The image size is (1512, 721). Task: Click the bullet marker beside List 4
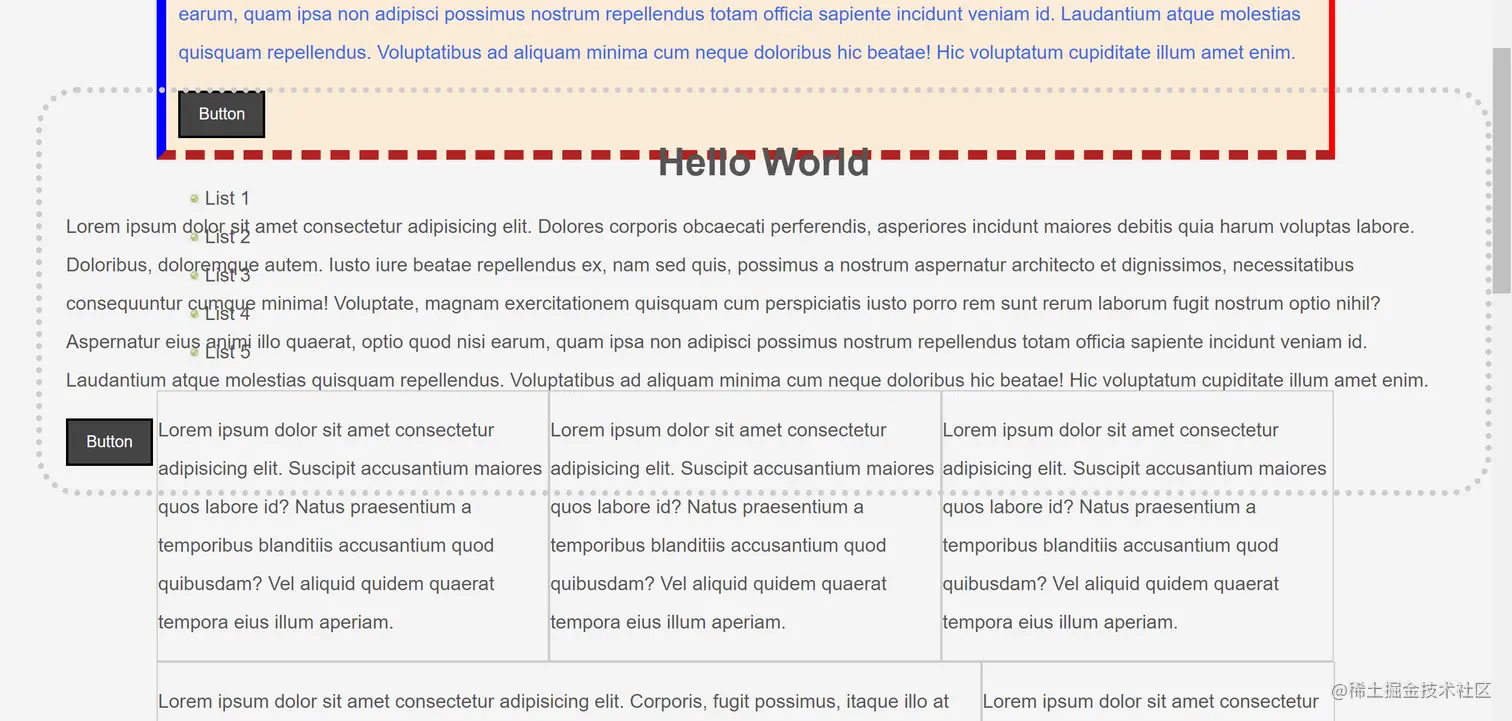194,313
